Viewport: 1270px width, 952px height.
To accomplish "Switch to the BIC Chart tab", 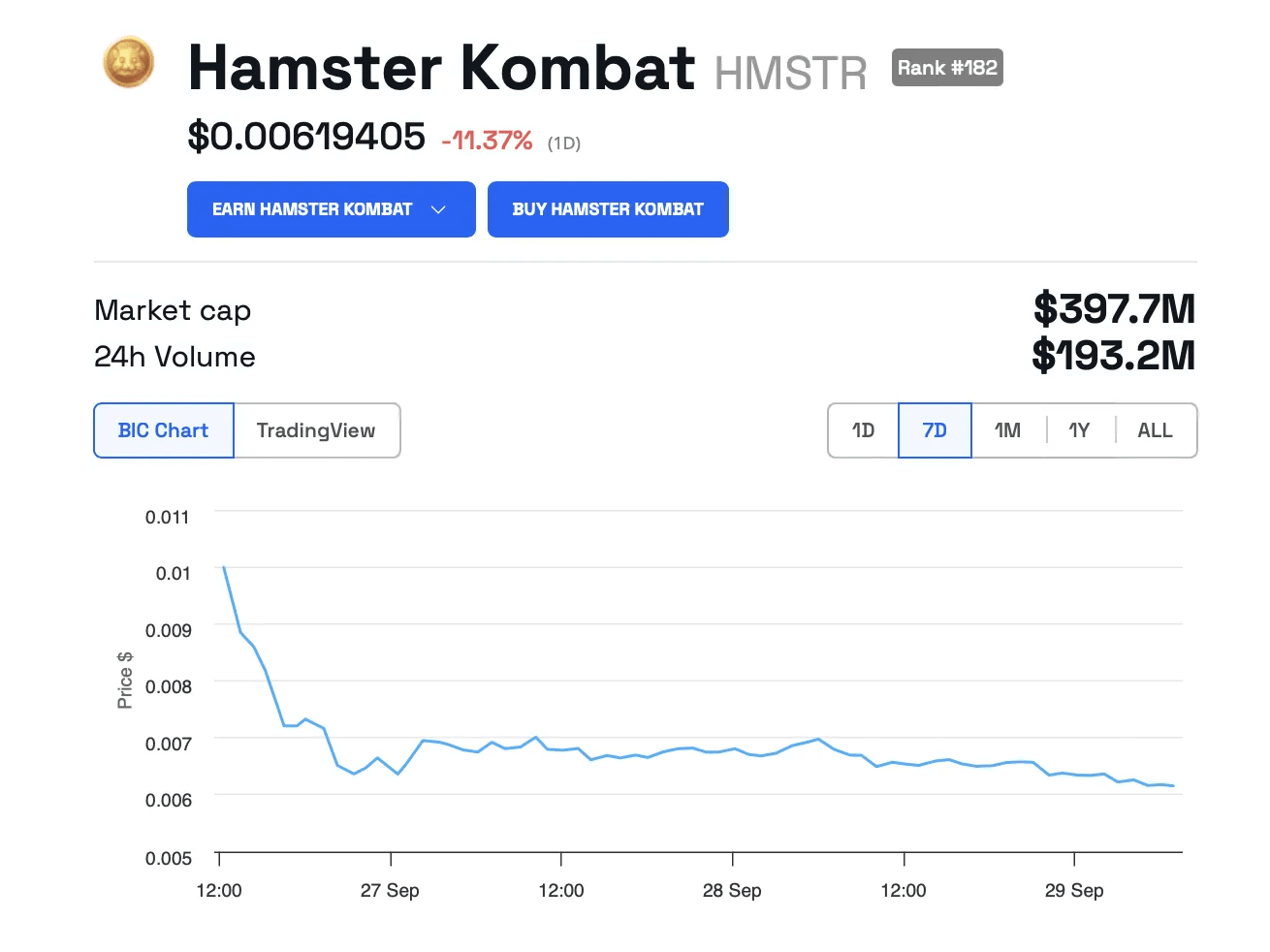I will 164,430.
